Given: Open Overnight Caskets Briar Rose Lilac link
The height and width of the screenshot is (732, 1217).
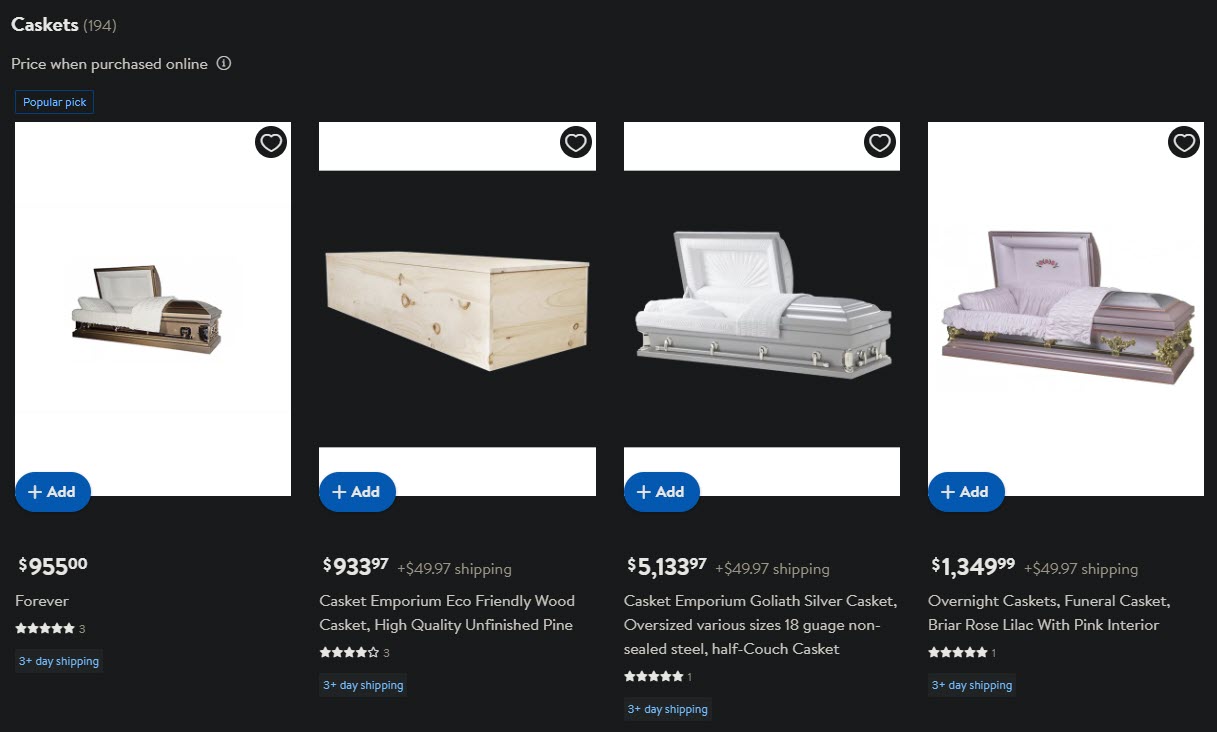Looking at the screenshot, I should pos(1049,613).
